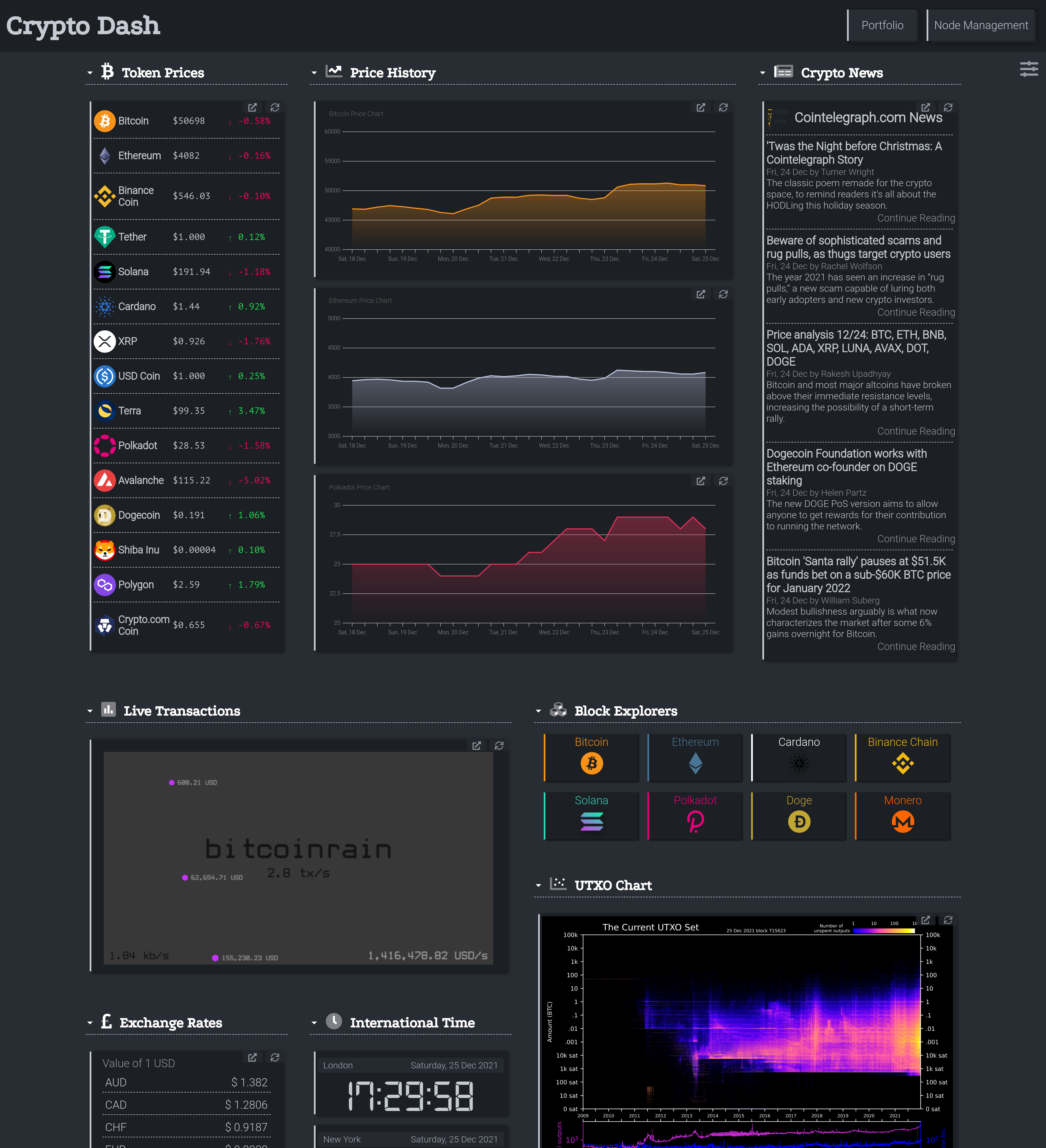Open the Bitcoin block explorer
The height and width of the screenshot is (1148, 1046).
591,757
